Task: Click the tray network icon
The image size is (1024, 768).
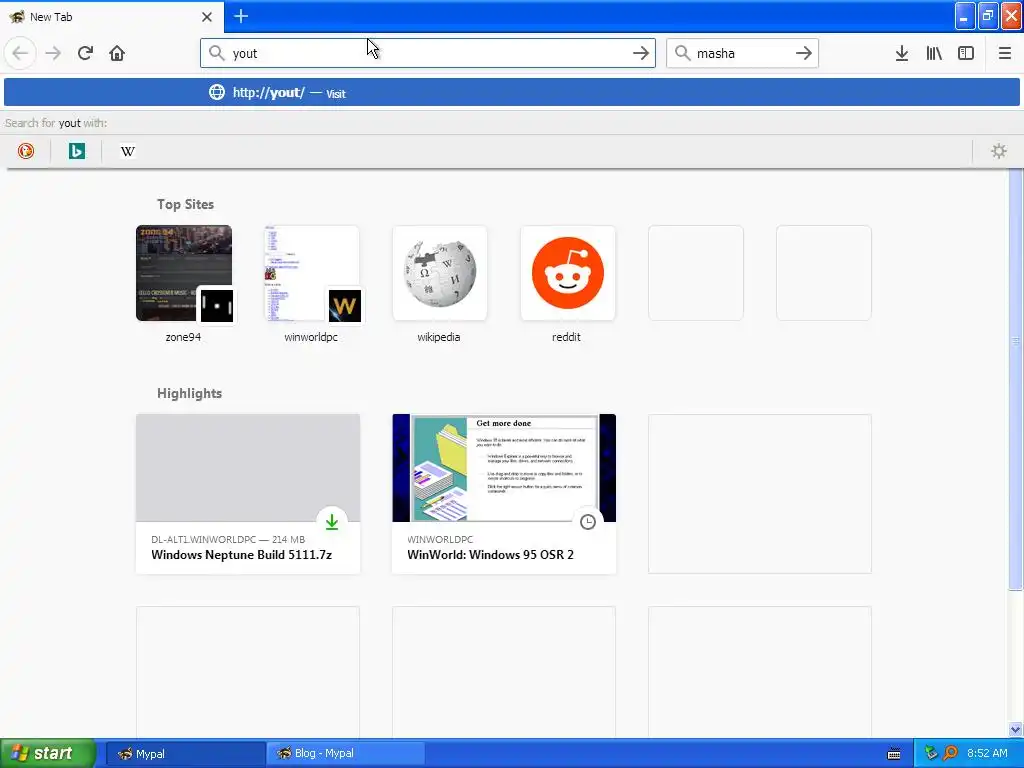Action: 931,753
